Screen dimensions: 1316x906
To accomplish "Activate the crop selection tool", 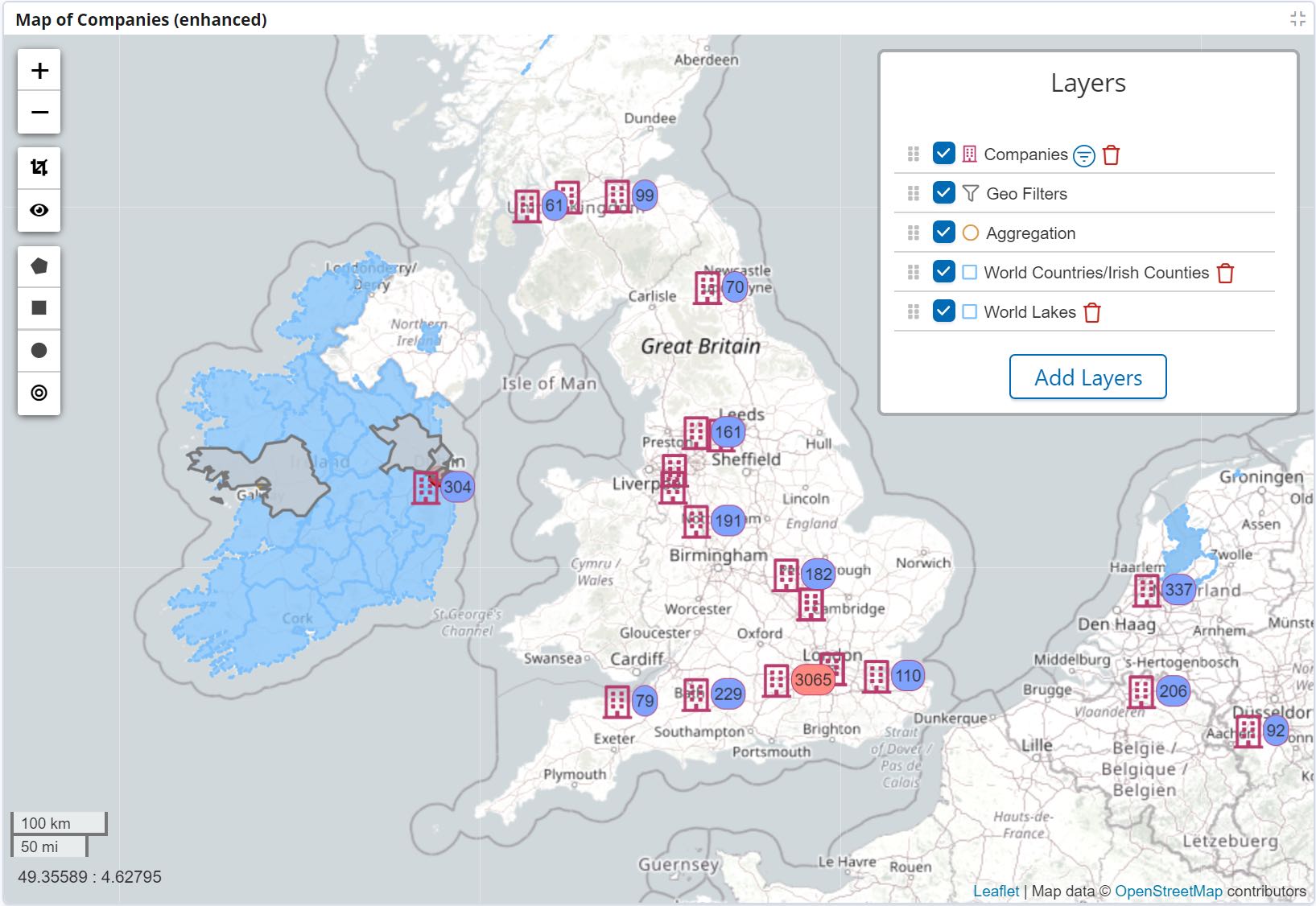I will click(39, 168).
